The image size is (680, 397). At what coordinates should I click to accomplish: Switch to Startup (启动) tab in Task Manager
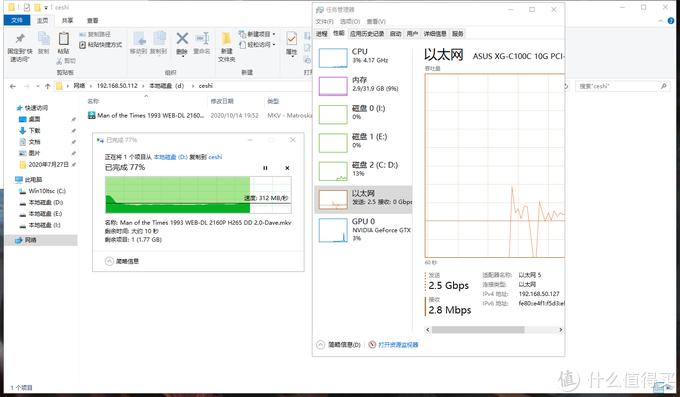[396, 34]
